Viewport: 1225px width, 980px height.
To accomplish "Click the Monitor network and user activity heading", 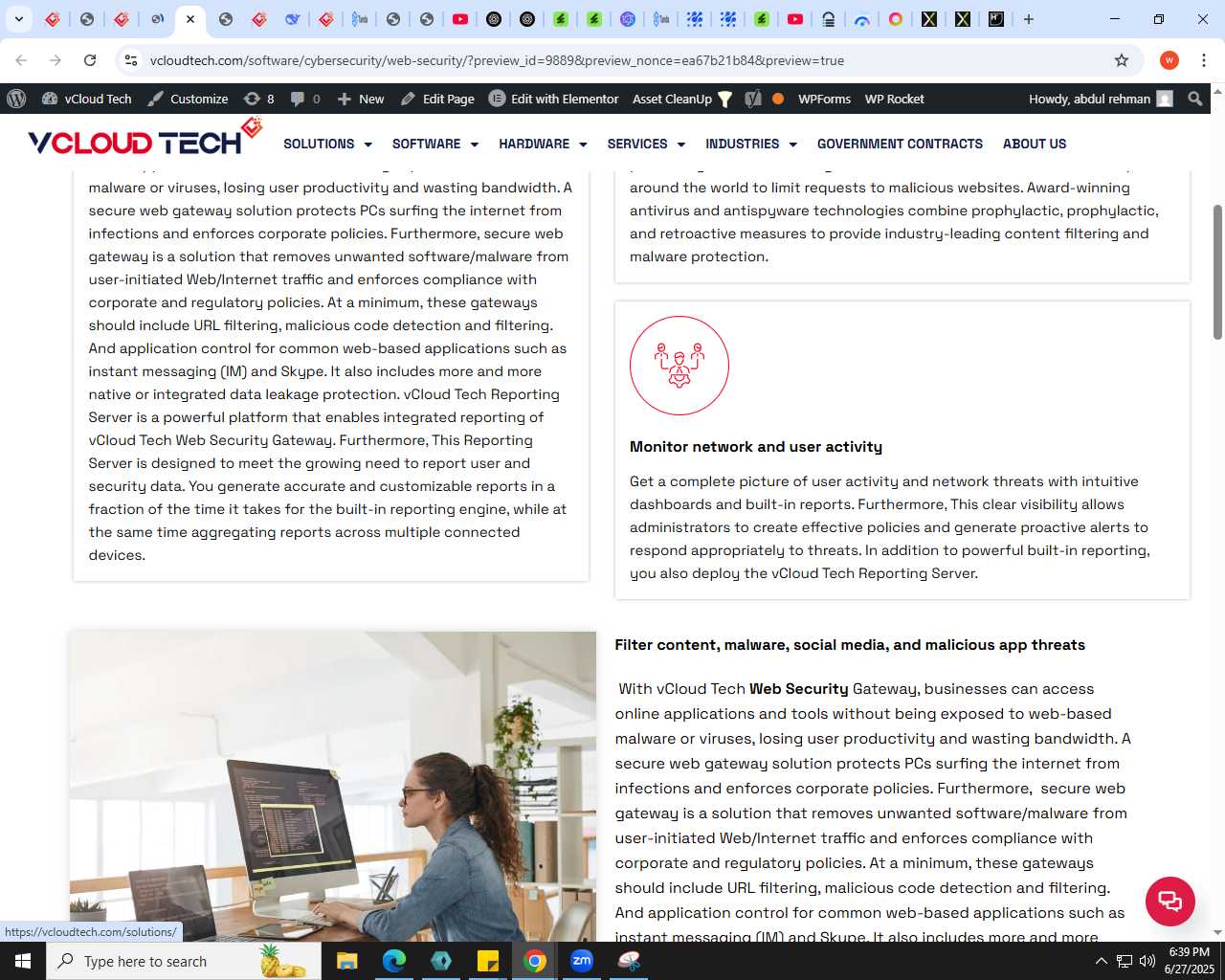I will 756,447.
